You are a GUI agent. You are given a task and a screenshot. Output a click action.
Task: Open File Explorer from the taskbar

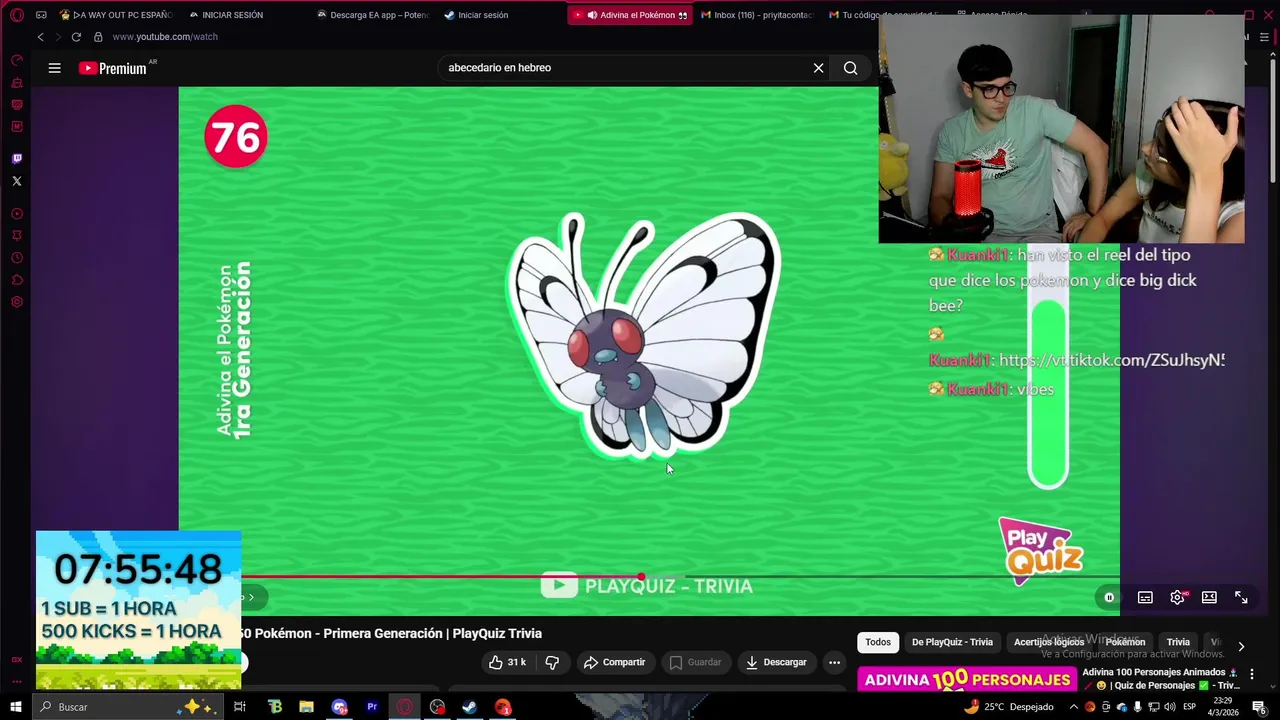[306, 707]
